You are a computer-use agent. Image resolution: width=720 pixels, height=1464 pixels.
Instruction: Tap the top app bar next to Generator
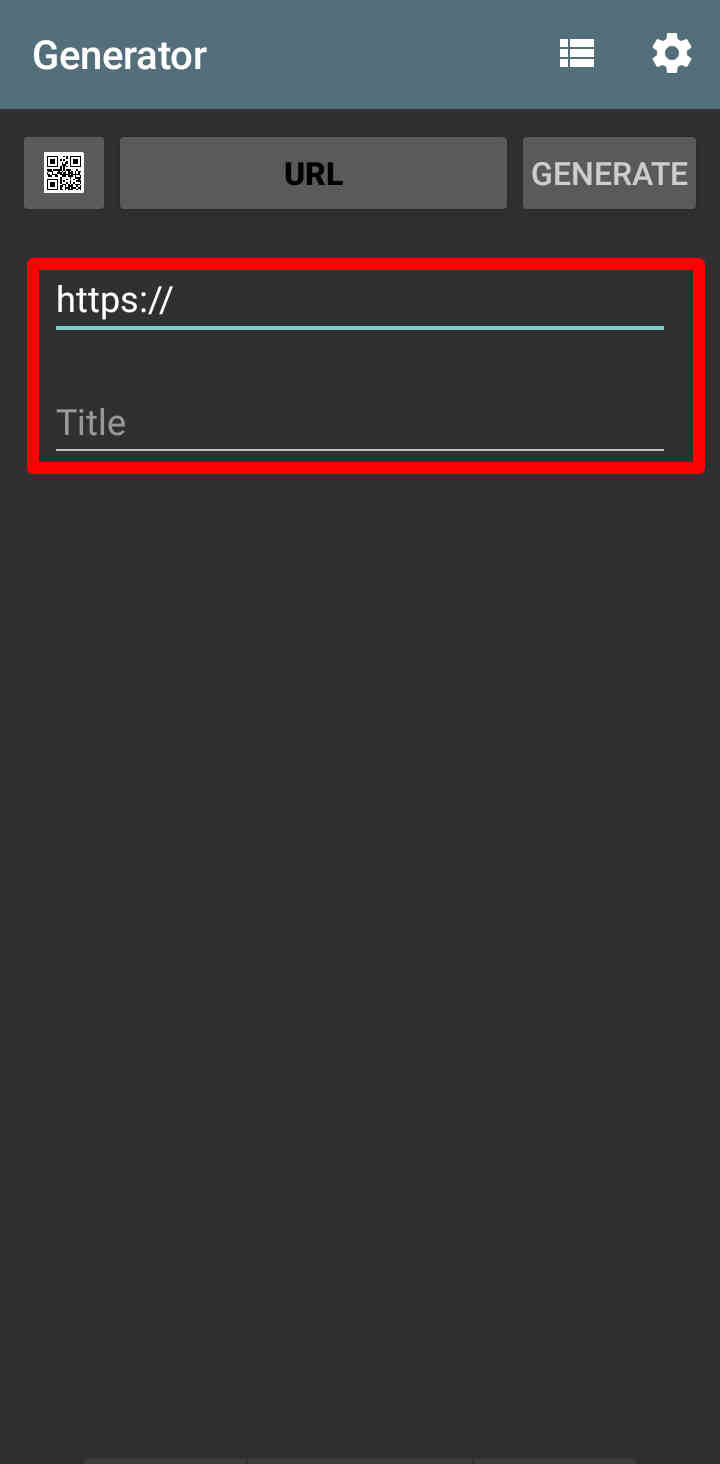(380, 55)
